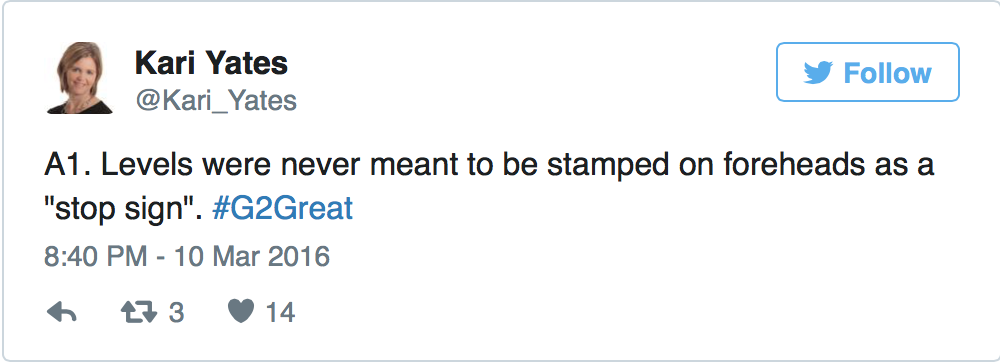The image size is (1000, 362).
Task: Open the #G2Great hashtag
Action: (282, 209)
